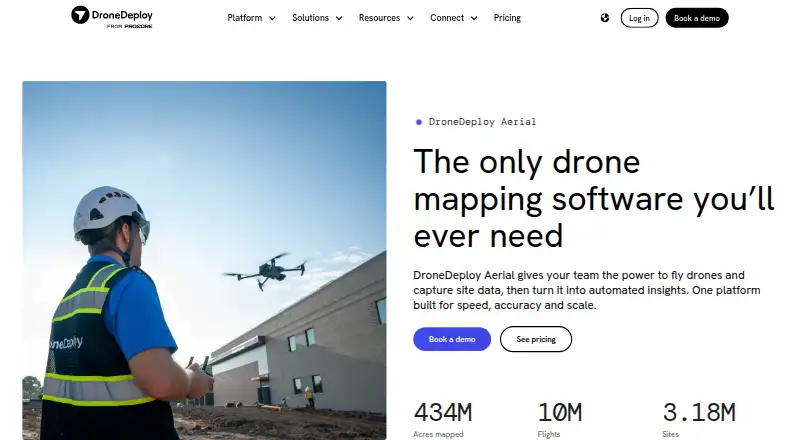The image size is (800, 440).
Task: Click the blue Book a demo button
Action: tap(452, 339)
